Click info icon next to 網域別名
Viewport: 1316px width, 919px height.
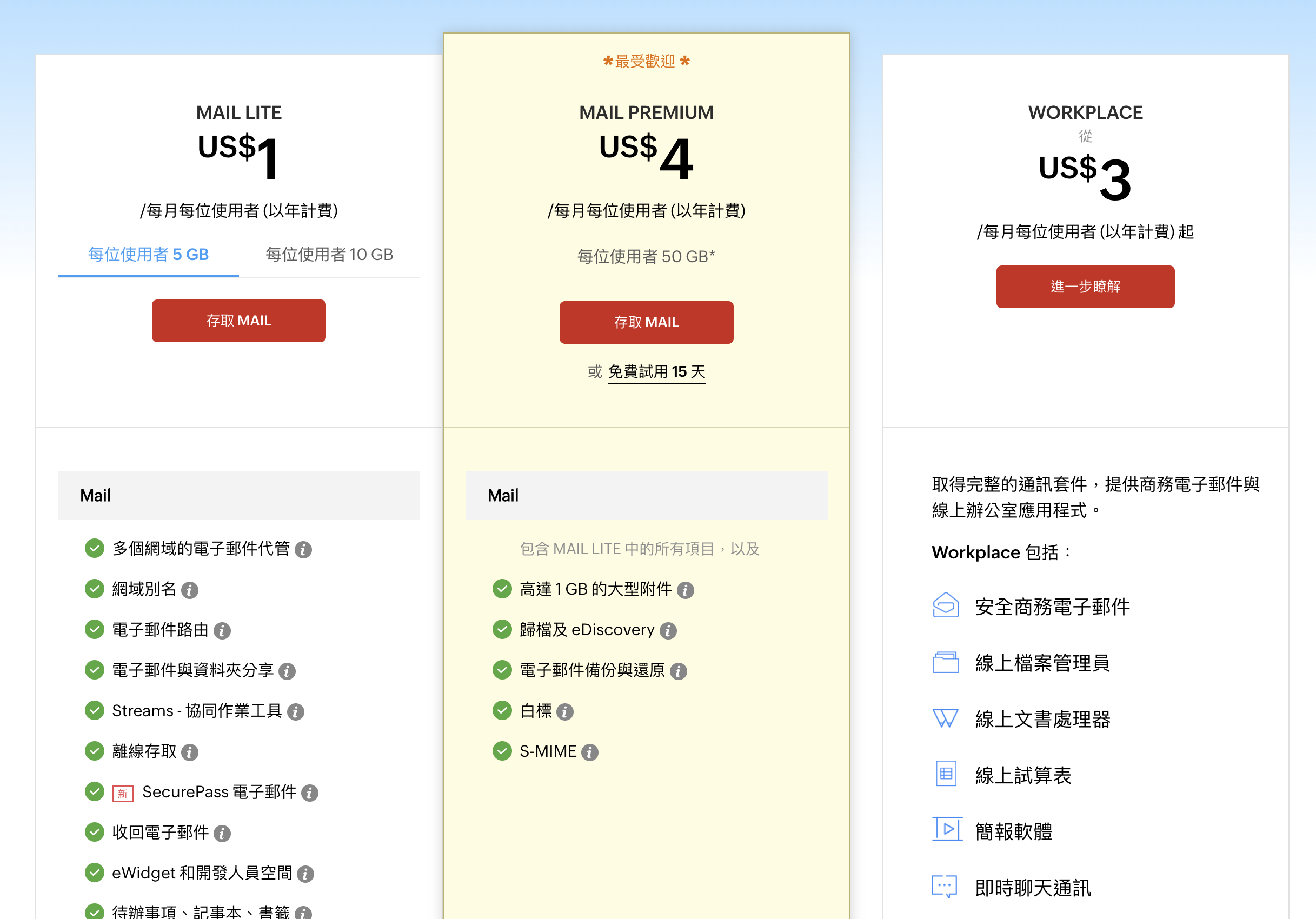point(190,590)
